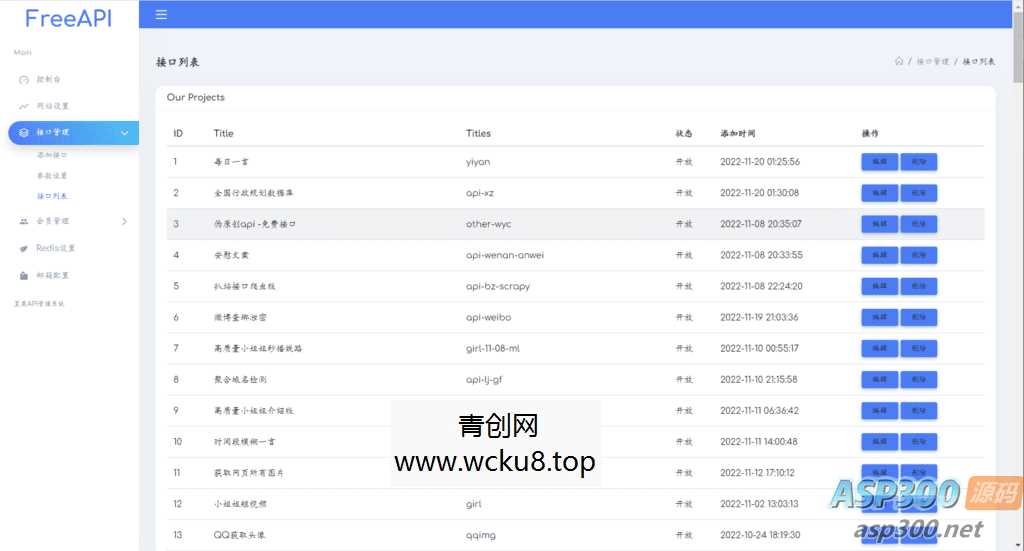Image resolution: width=1024 pixels, height=551 pixels.
Task: Click the 邮箱配置 briefcase icon
Action: [x=24, y=276]
